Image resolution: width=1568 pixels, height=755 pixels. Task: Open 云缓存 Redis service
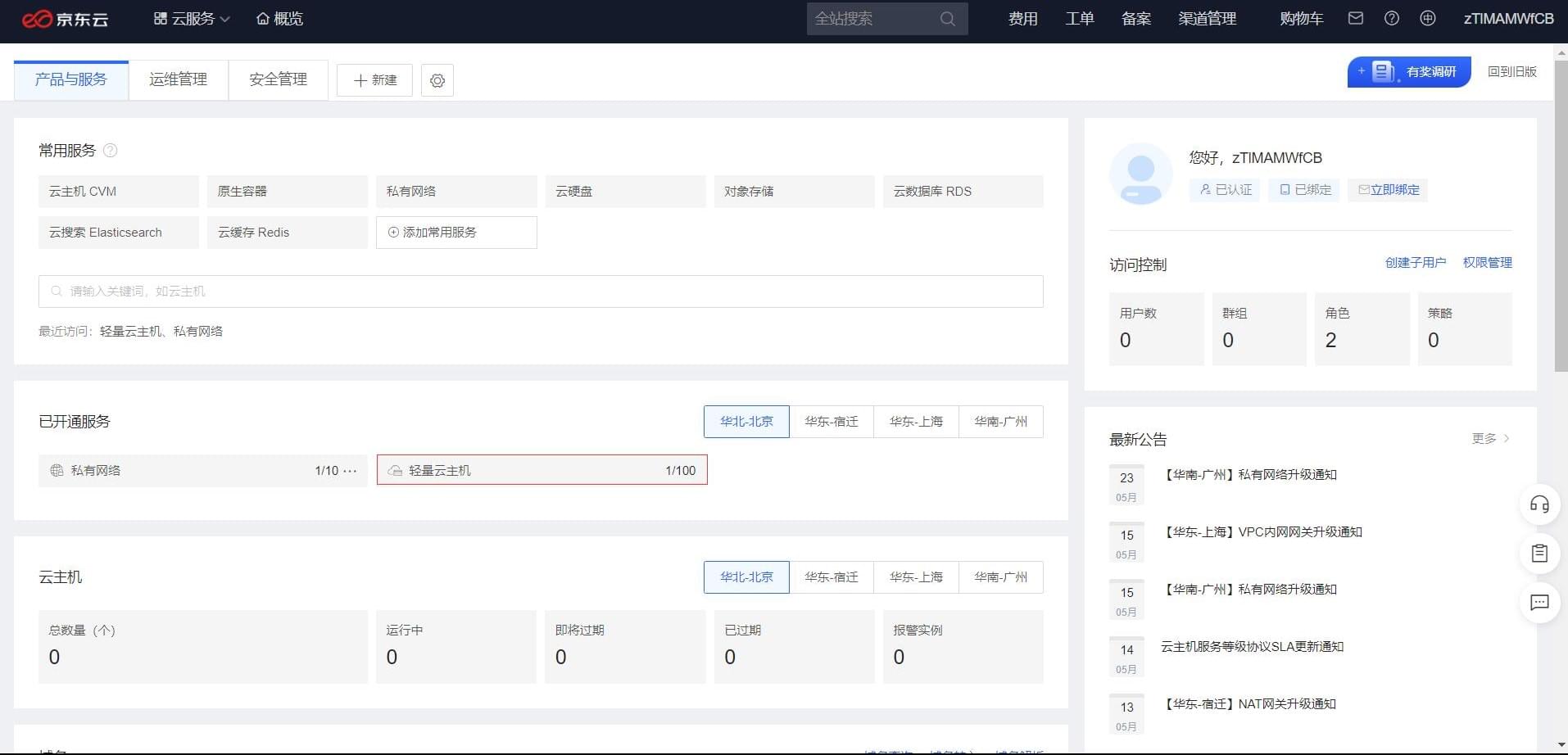coord(288,233)
